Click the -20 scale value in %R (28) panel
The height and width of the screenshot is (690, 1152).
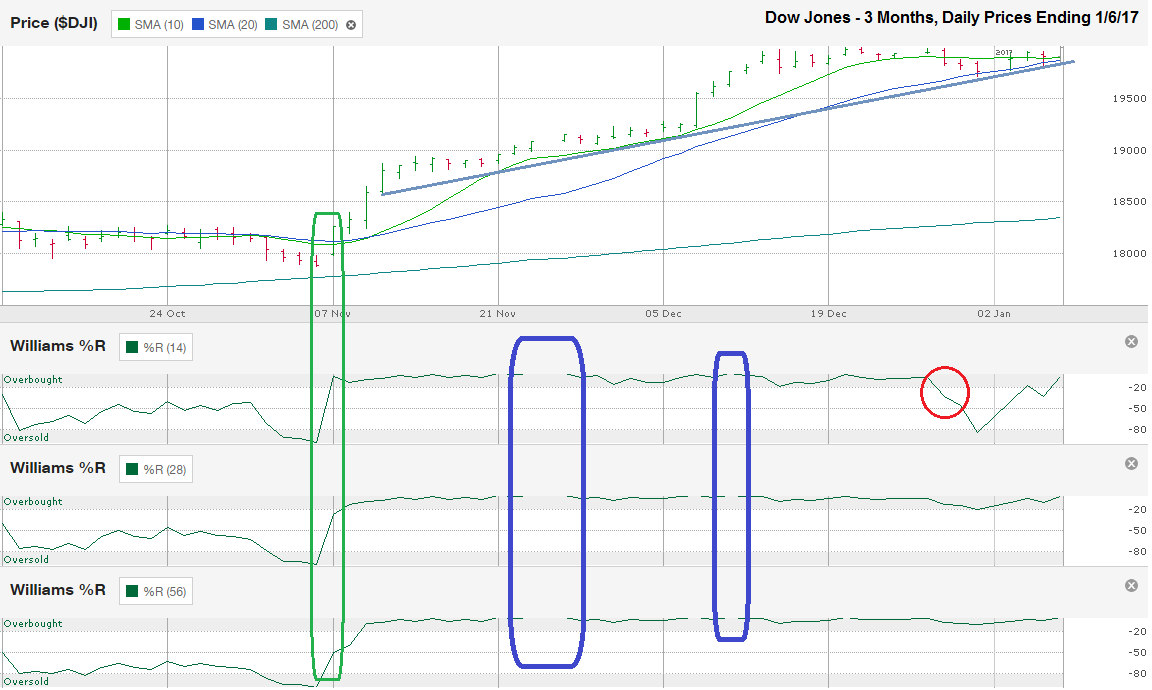click(x=1137, y=510)
